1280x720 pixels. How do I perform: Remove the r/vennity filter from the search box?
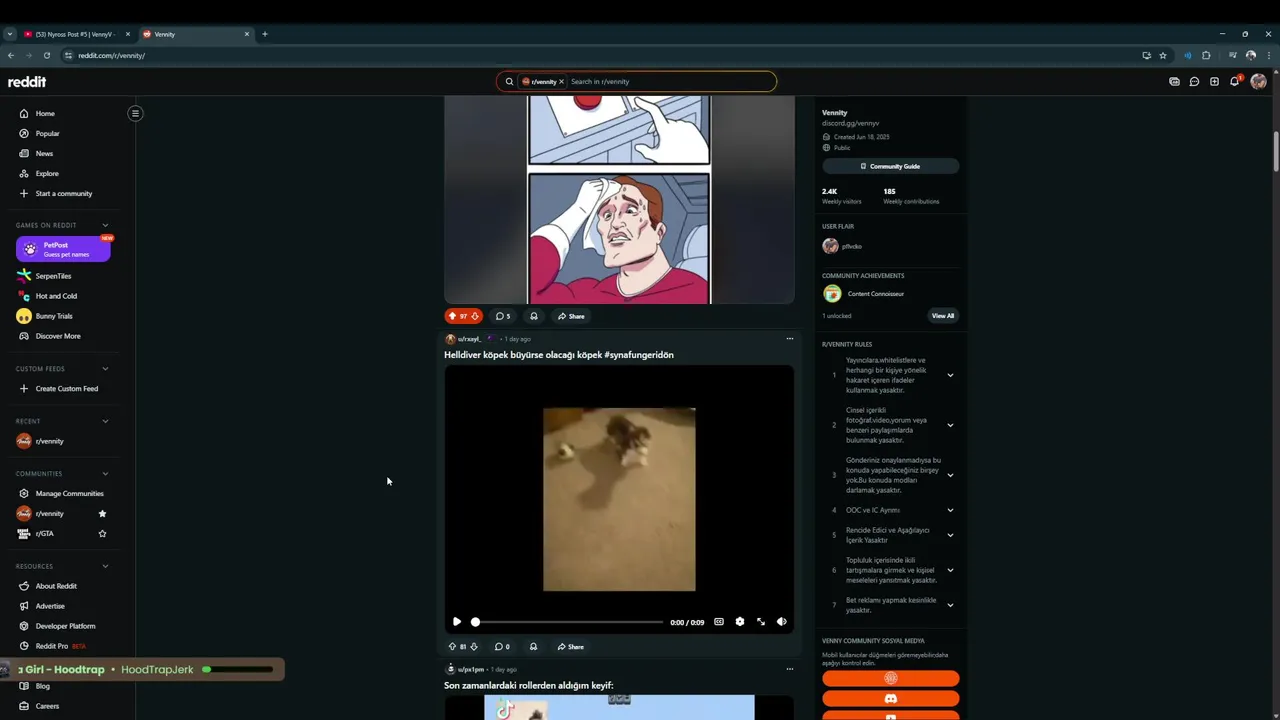[561, 82]
